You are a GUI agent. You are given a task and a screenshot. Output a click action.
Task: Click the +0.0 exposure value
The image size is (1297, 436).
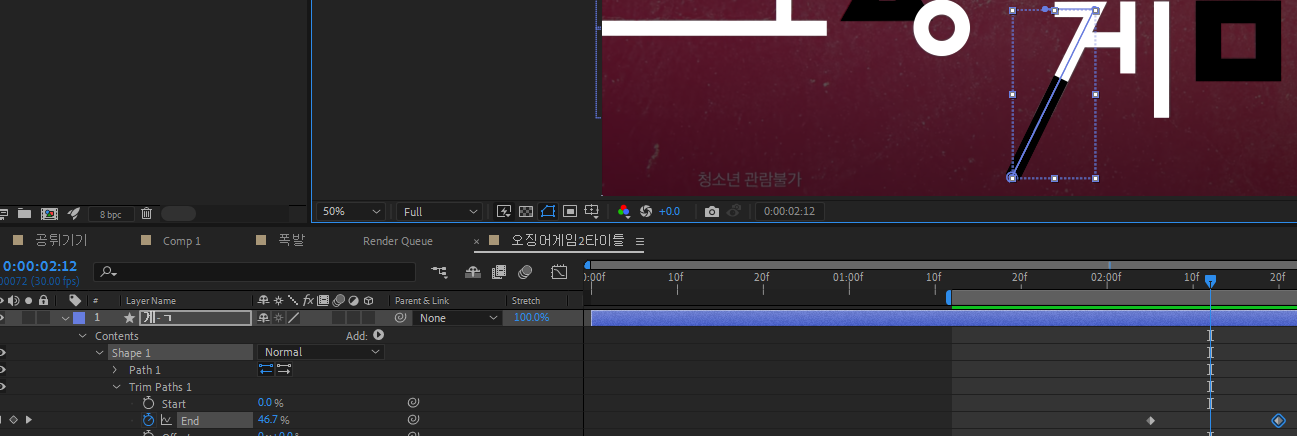669,212
